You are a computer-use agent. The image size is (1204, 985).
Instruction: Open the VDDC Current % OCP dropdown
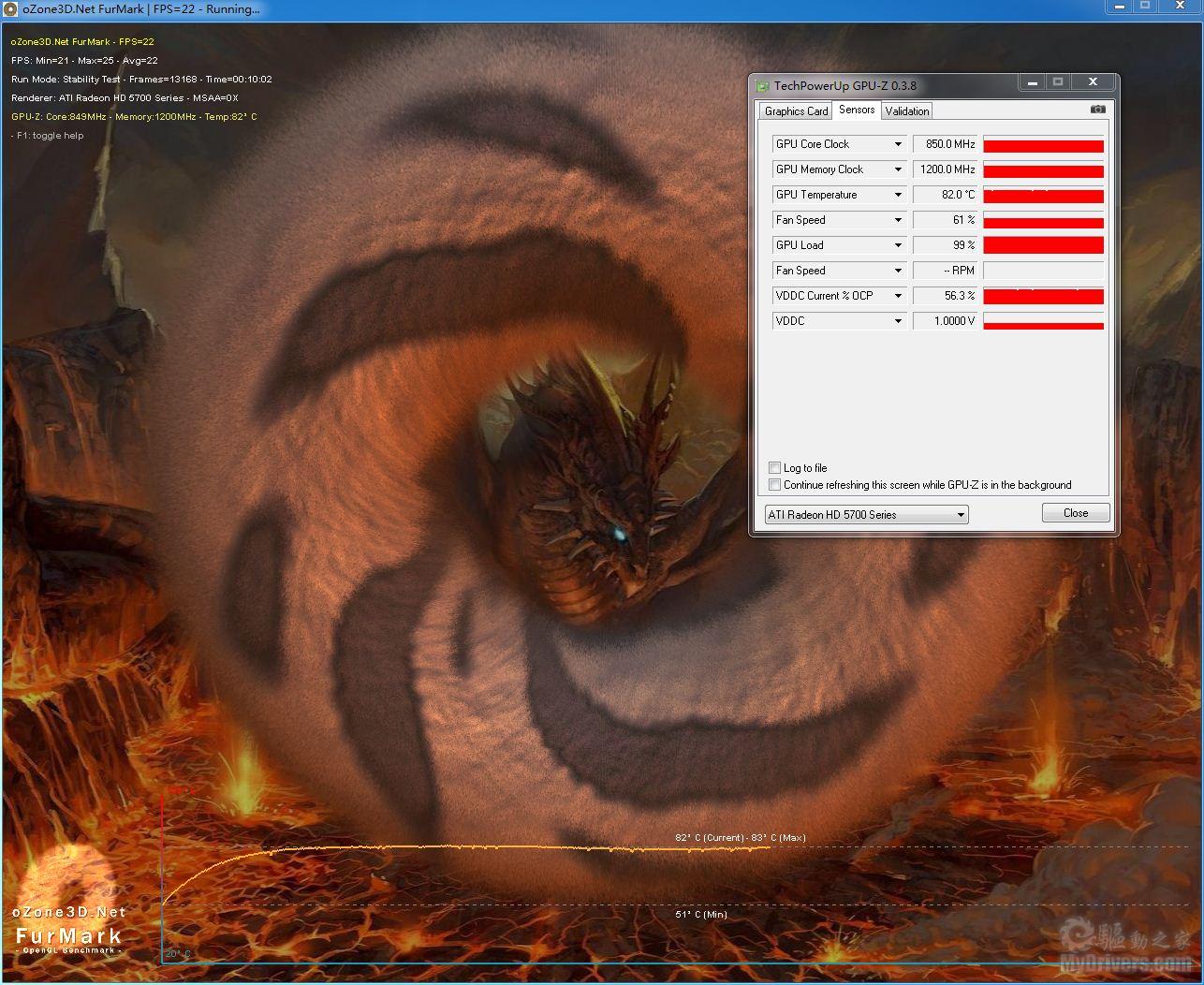[897, 296]
